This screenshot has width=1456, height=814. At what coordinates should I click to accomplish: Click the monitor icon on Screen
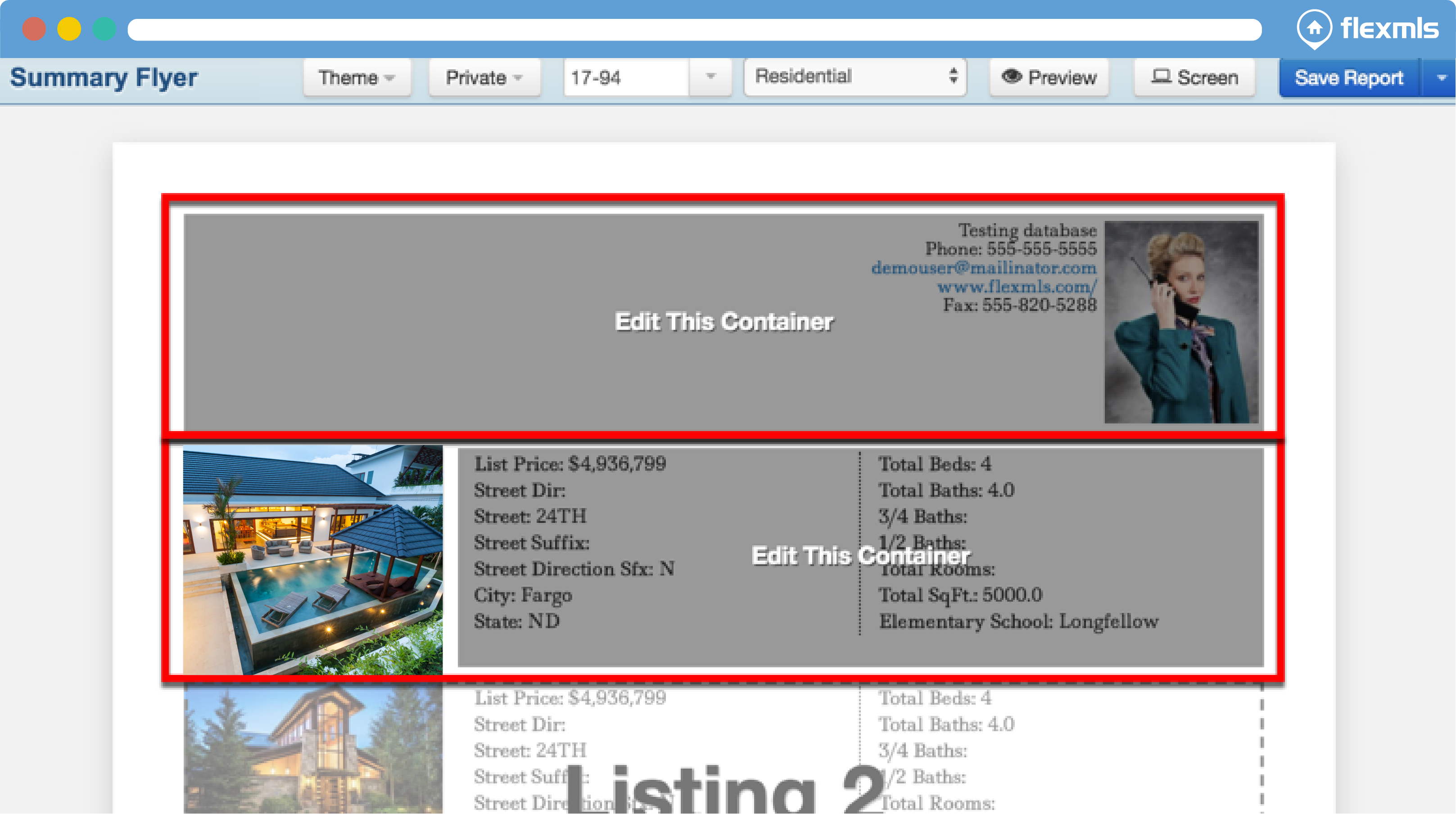1161,76
